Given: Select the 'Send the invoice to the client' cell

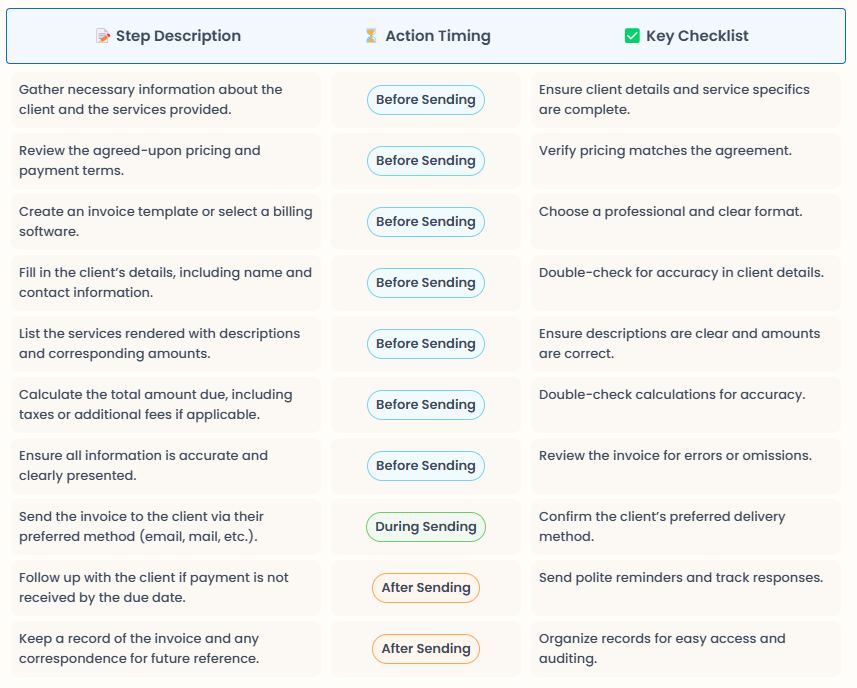Looking at the screenshot, I should 166,527.
